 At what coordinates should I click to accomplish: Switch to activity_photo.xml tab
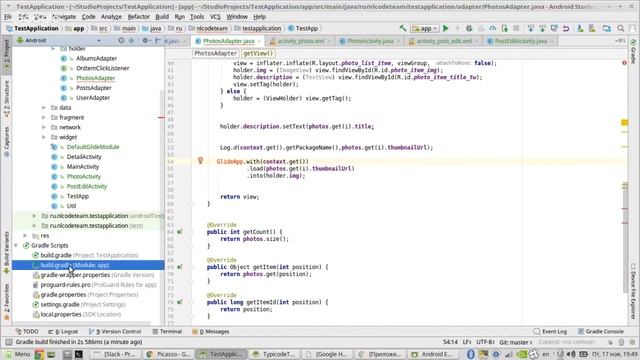tap(300, 41)
